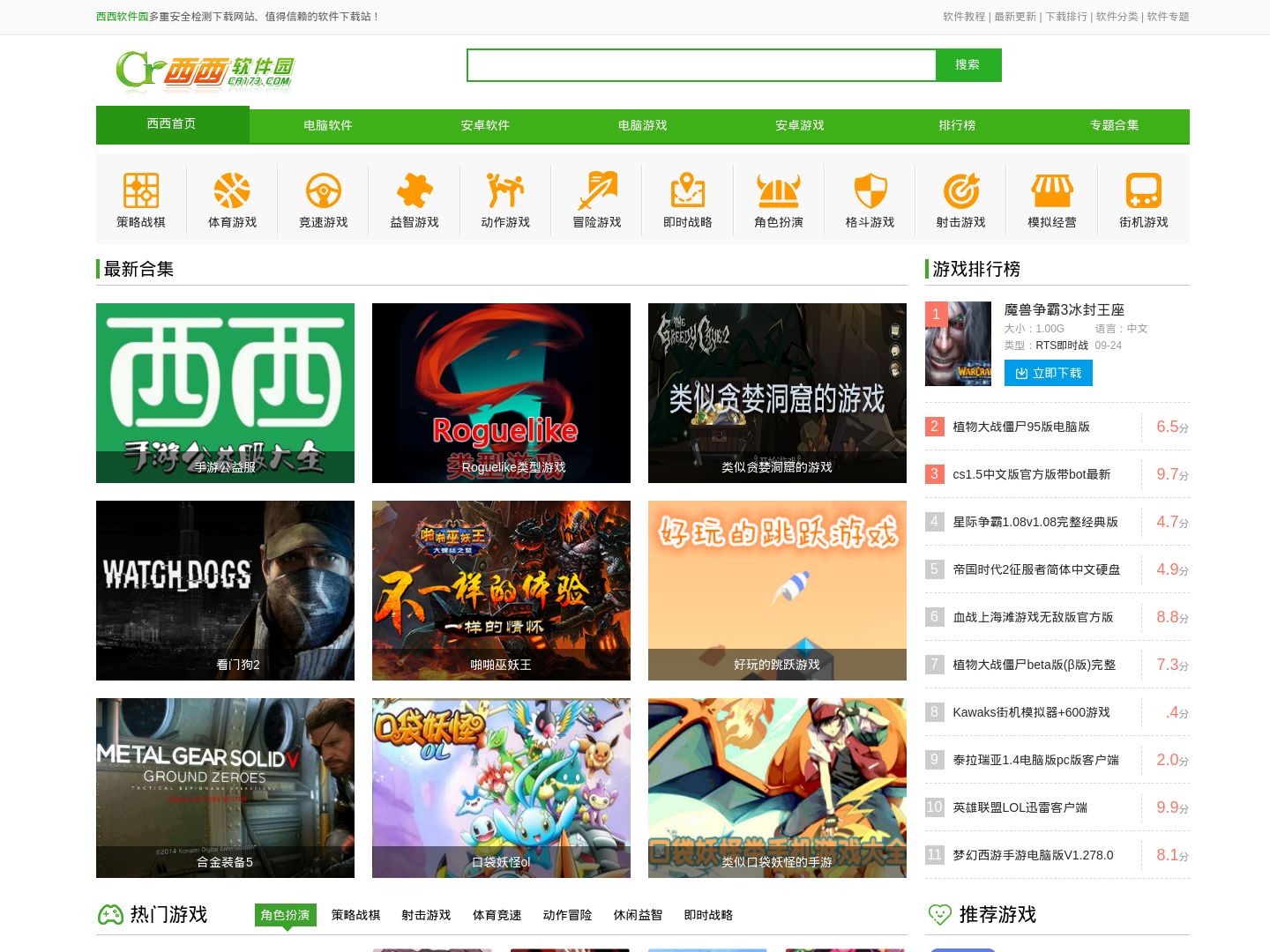Image resolution: width=1270 pixels, height=952 pixels.
Task: Open Kawaks街机模拟器+600游戏 ranking entry
Action: pyautogui.click(x=1031, y=712)
